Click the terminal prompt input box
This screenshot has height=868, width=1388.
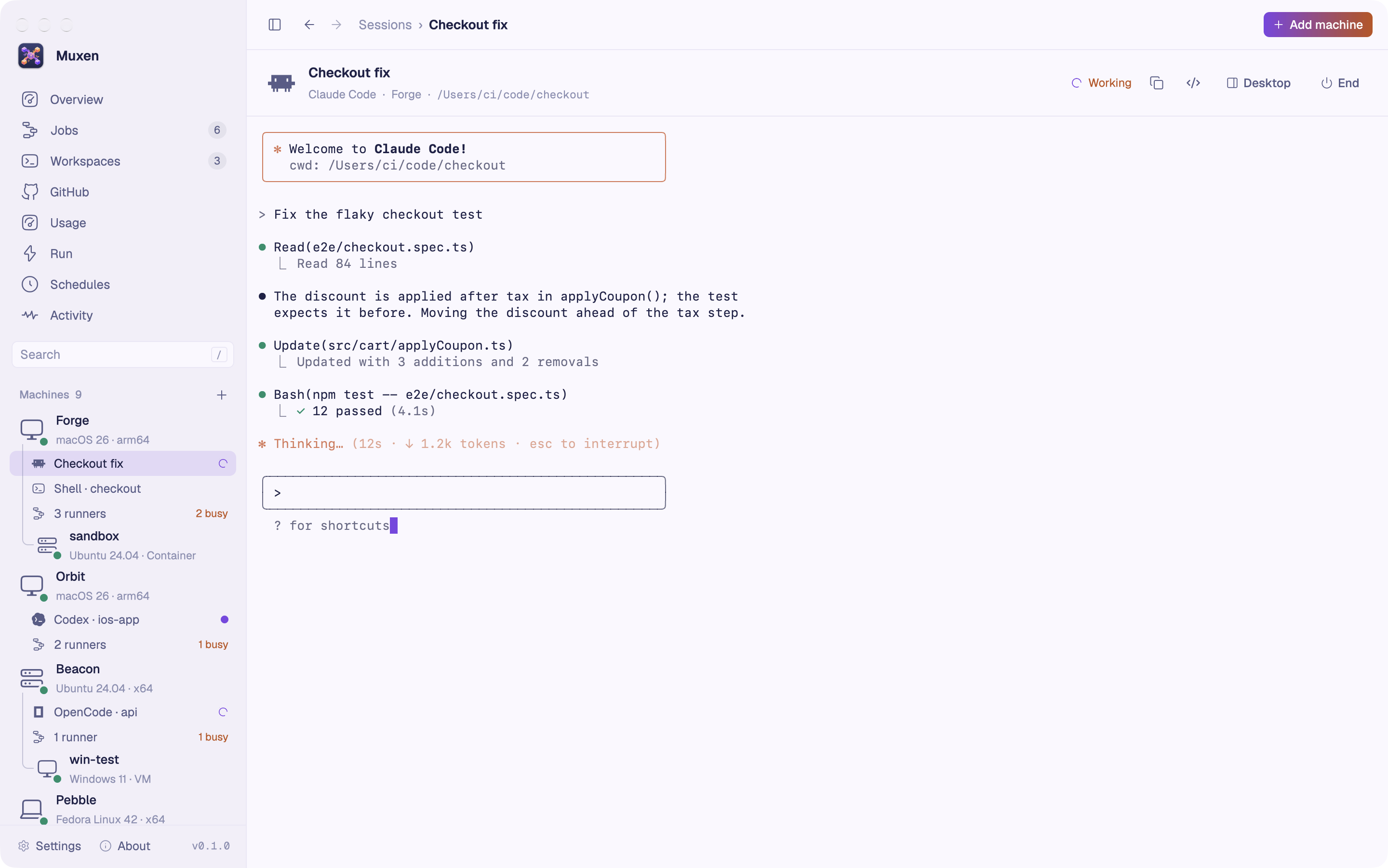pos(464,493)
